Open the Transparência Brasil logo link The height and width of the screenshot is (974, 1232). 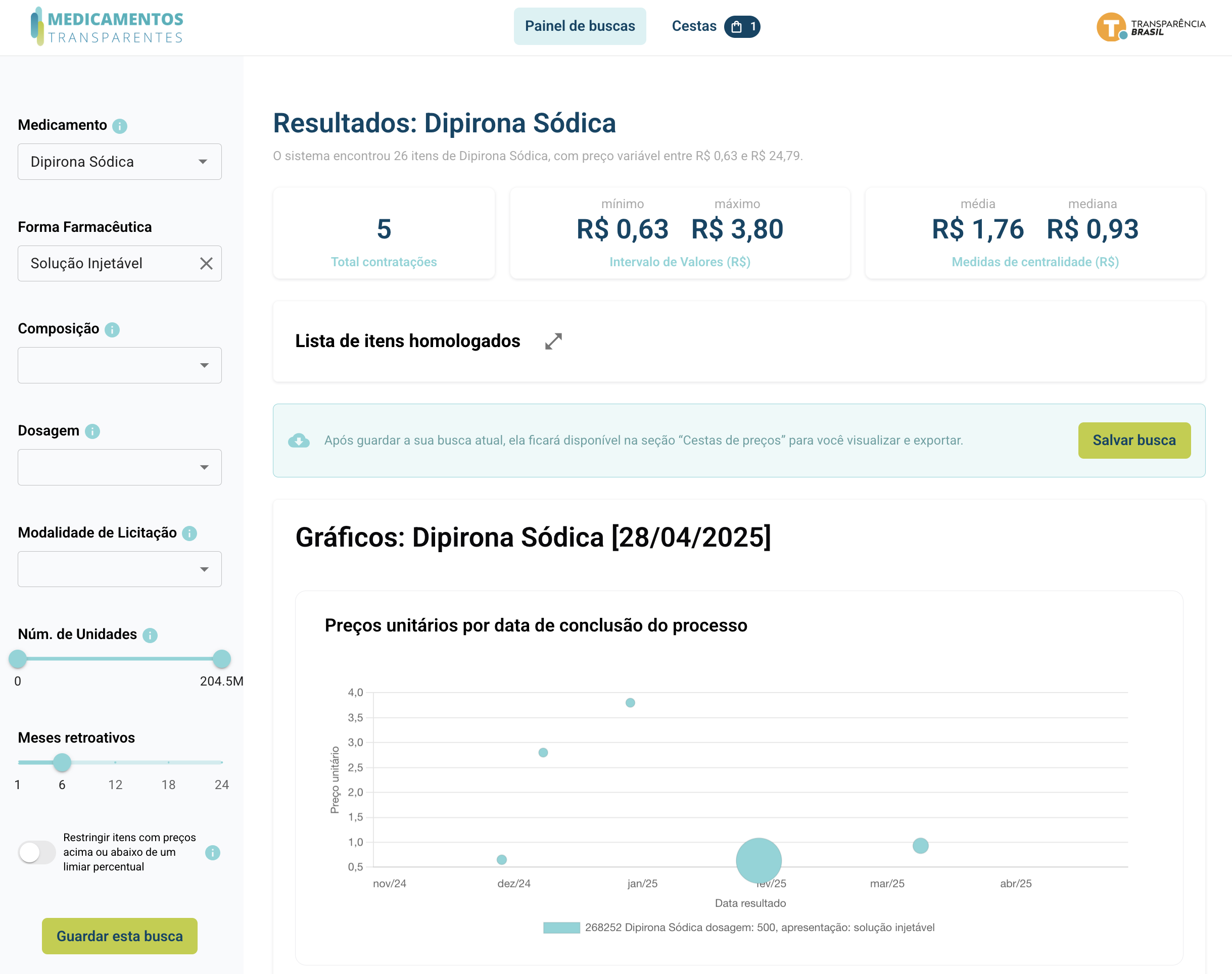(x=1151, y=27)
